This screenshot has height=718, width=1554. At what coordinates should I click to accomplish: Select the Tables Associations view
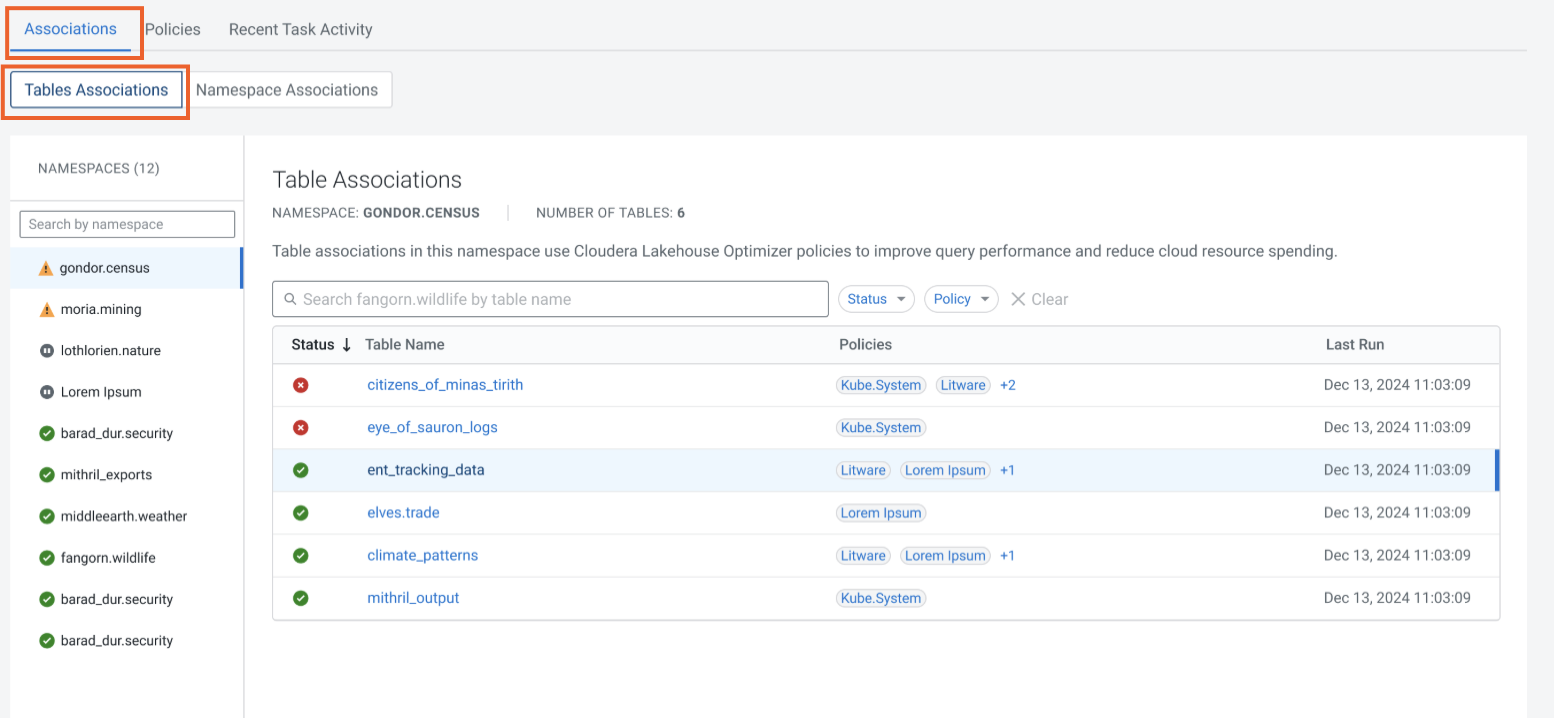(x=96, y=90)
